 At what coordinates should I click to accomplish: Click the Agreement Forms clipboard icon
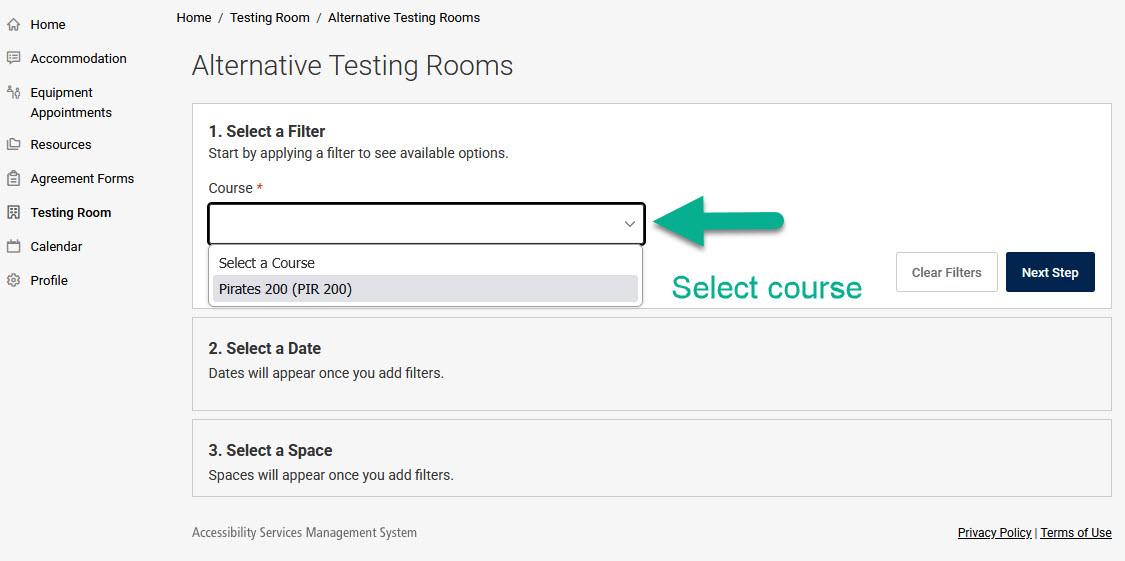coord(13,178)
